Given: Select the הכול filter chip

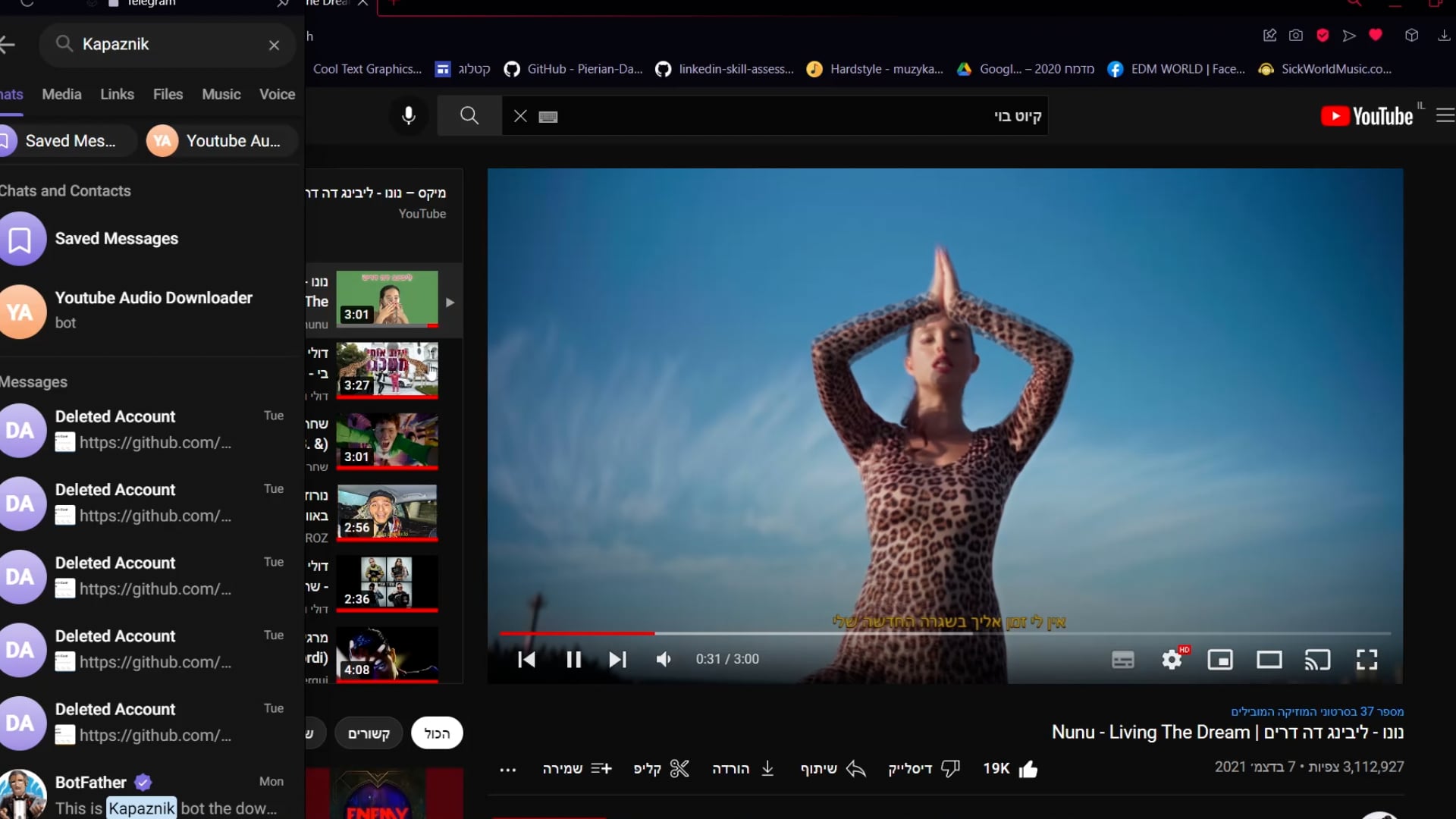Looking at the screenshot, I should click(x=437, y=733).
